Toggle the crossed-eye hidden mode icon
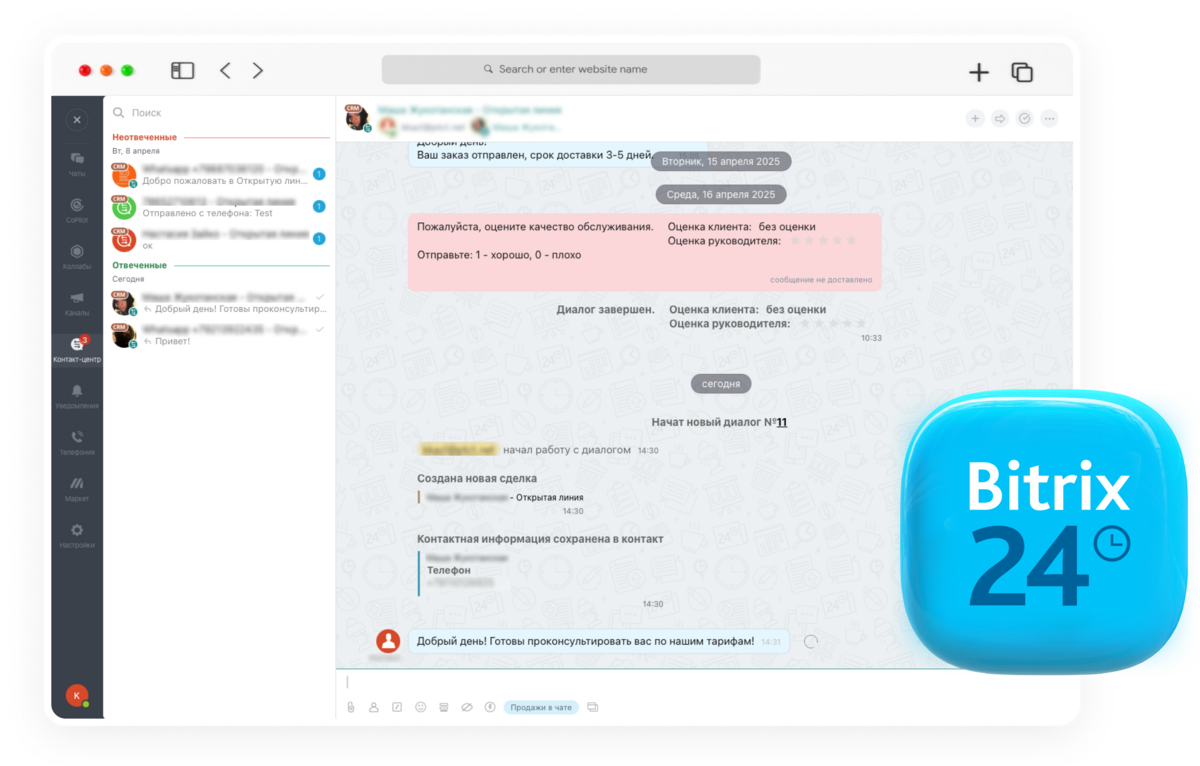The image size is (1200, 766). [x=467, y=707]
